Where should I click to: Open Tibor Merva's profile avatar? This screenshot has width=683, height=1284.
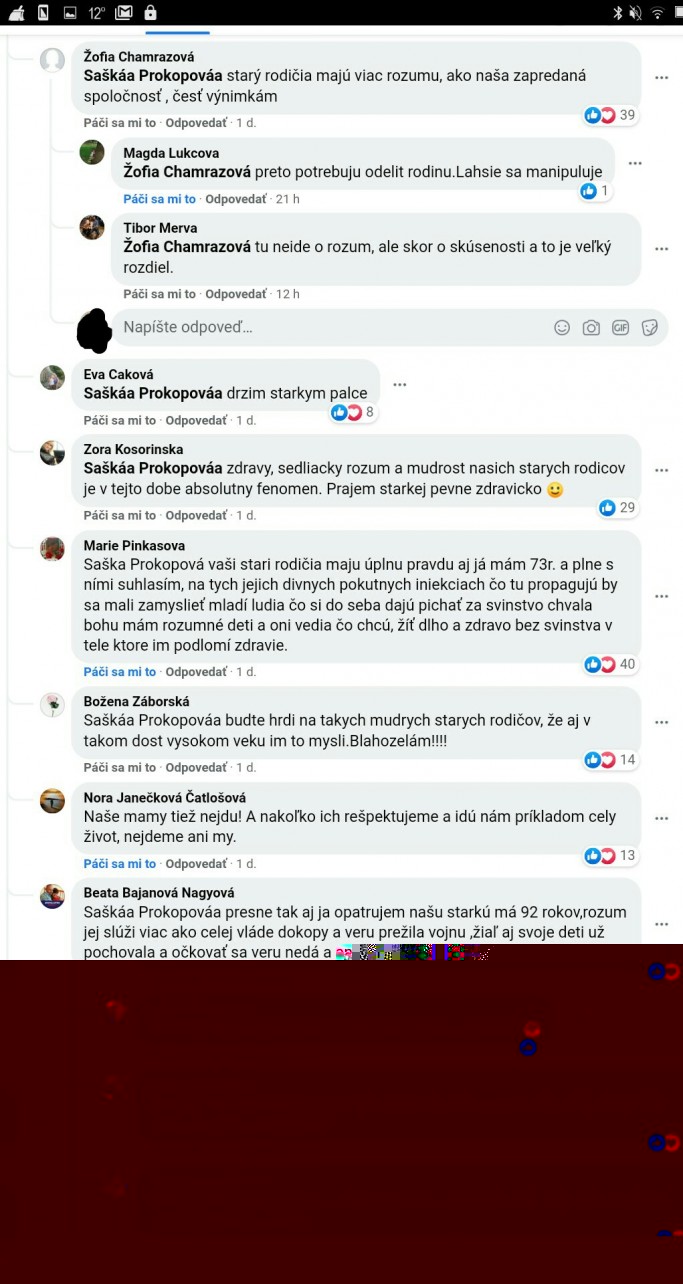pos(92,227)
